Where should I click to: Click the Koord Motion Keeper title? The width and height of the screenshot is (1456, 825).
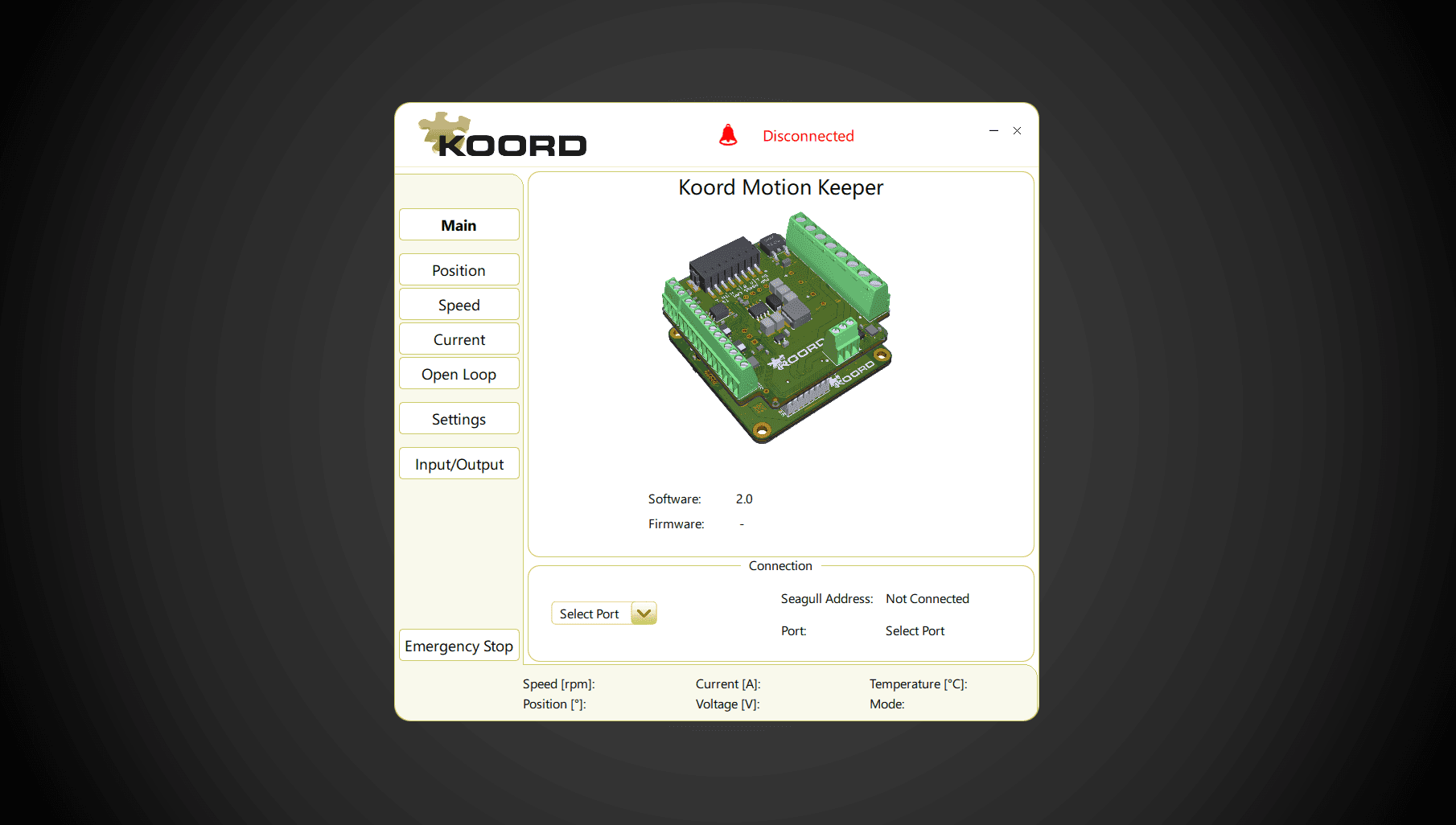(x=781, y=187)
